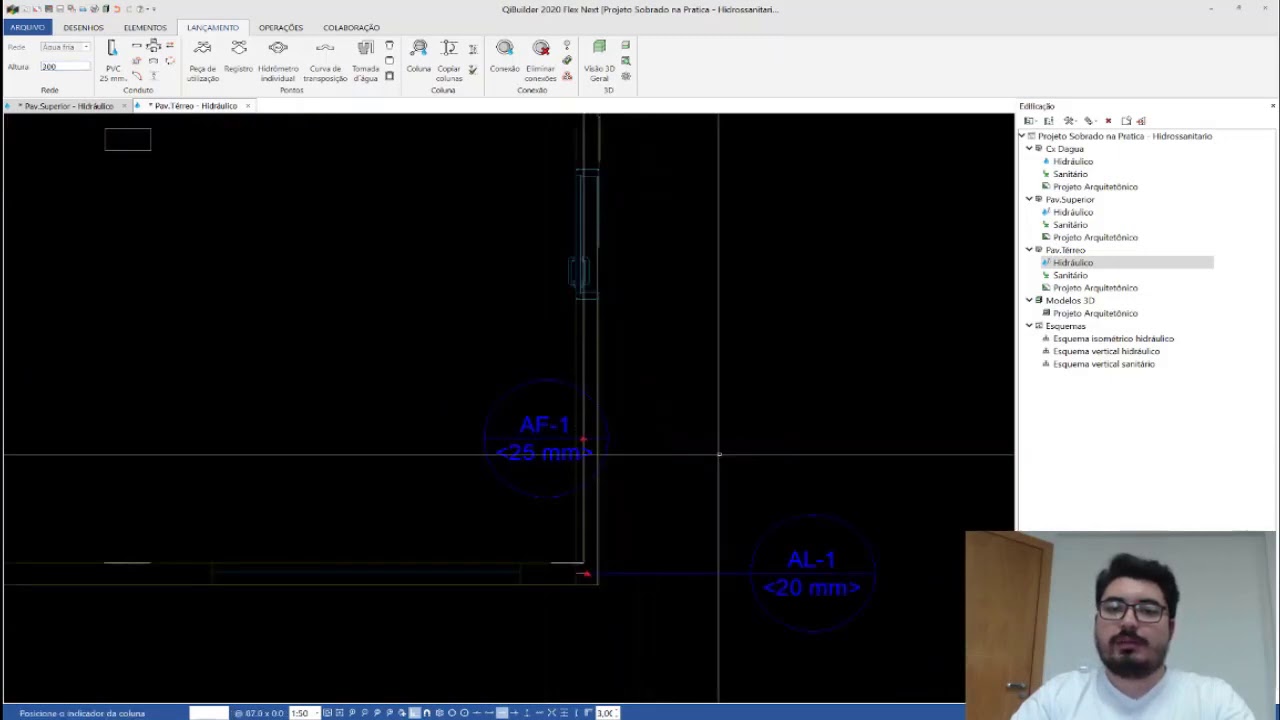This screenshot has width=1280, height=720.
Task: Click the Altura input field
Action: click(x=65, y=67)
